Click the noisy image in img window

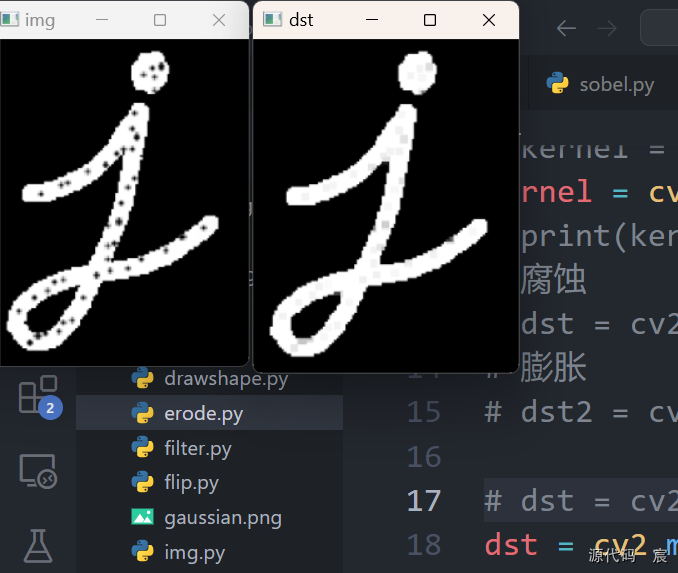click(124, 202)
